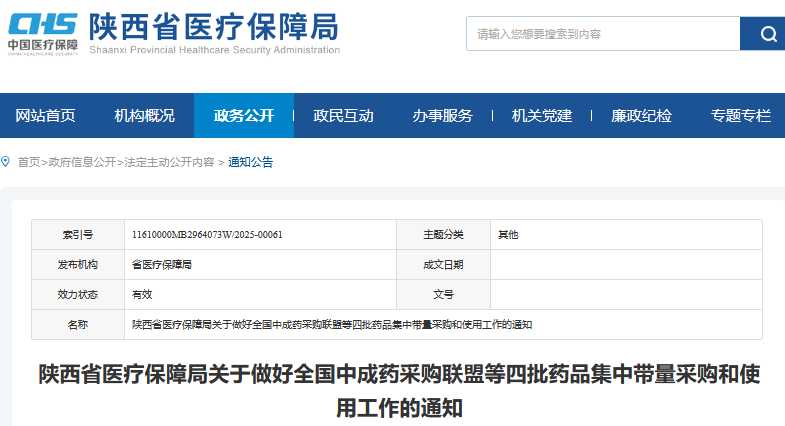Click the magnifier search button
The image size is (785, 426).
pyautogui.click(x=762, y=34)
